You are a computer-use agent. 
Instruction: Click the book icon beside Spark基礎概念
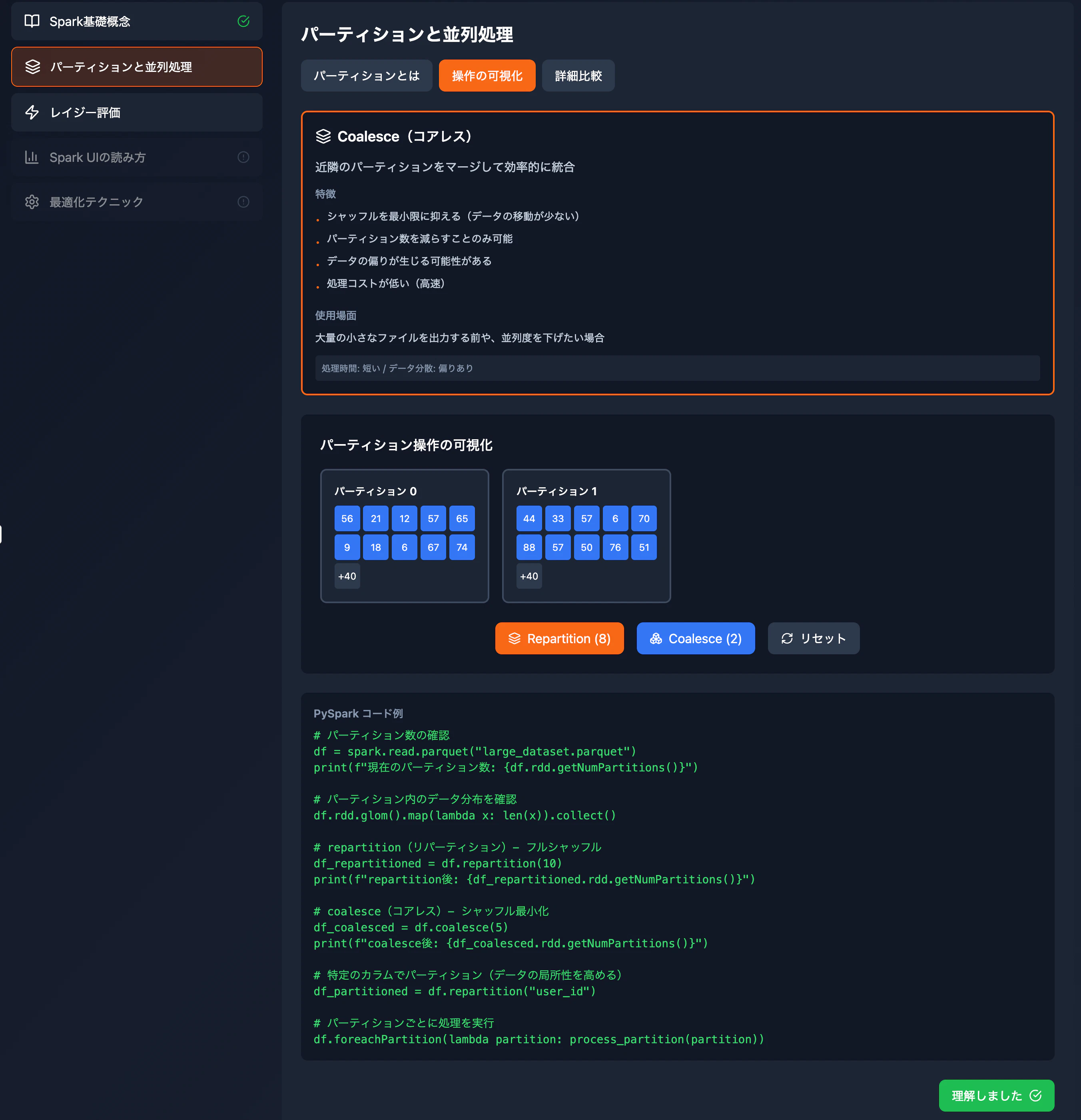32,21
